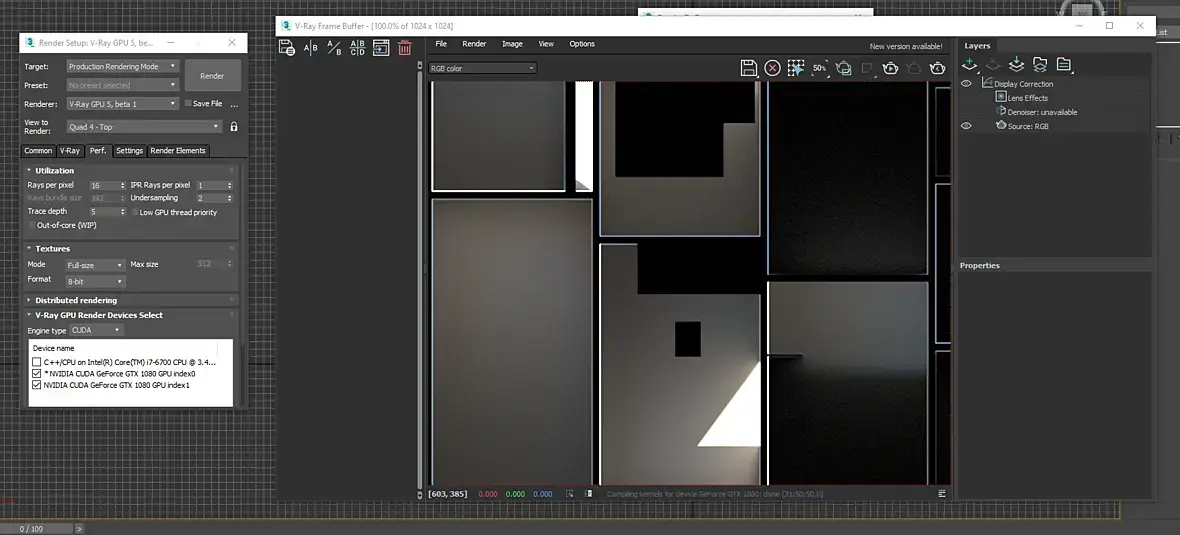
Task: Select the Layers panel tab
Action: pos(977,45)
